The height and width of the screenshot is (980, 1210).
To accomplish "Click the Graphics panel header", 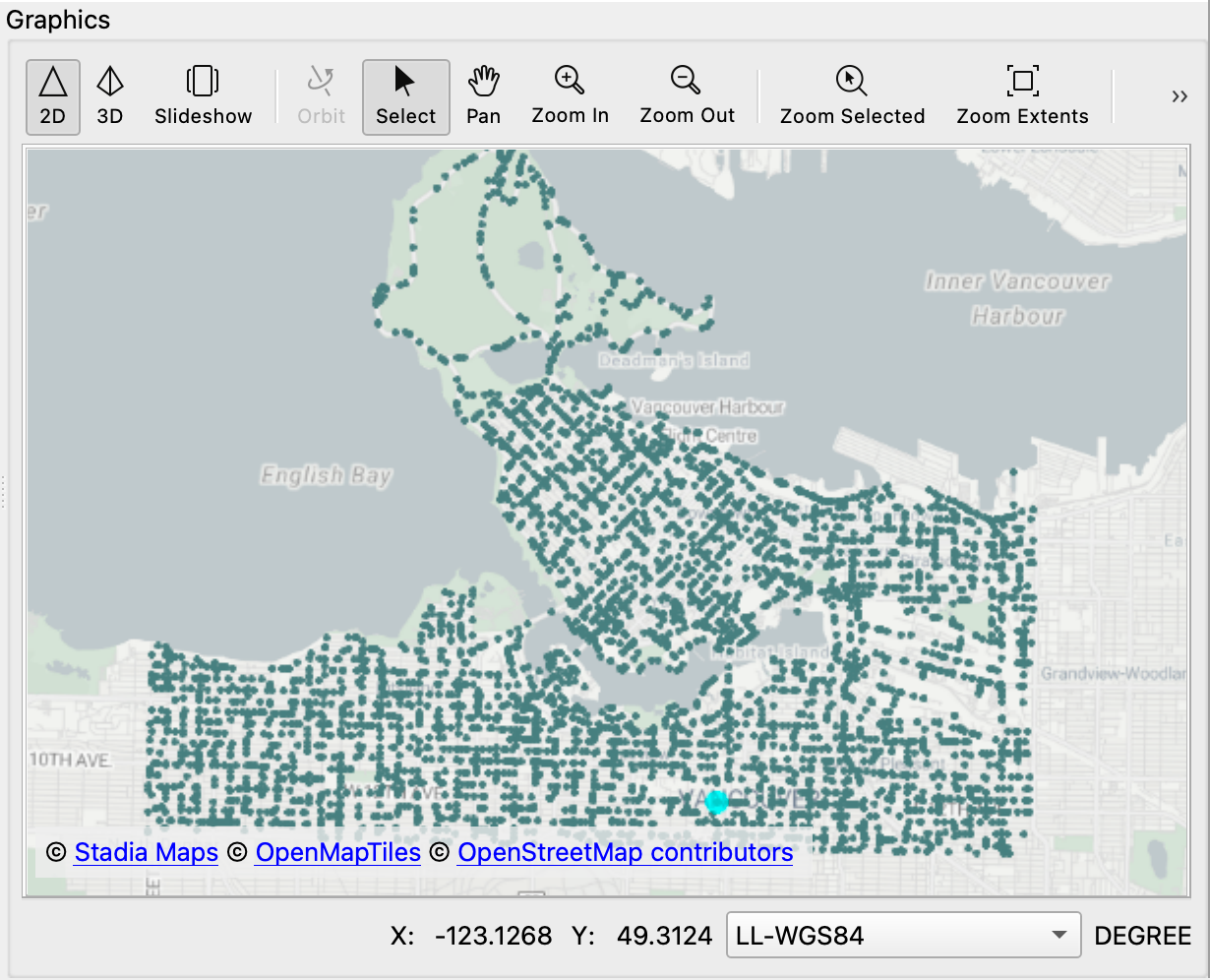I will [x=57, y=19].
